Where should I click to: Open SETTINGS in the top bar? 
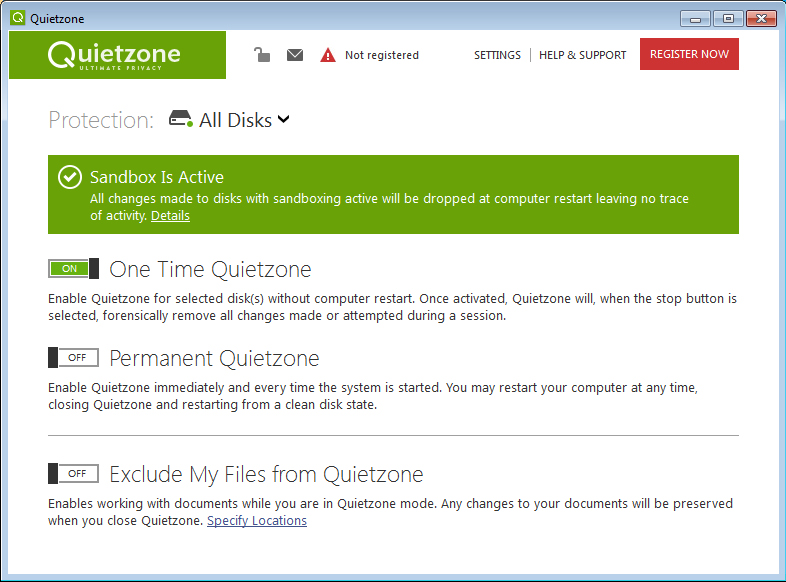[x=497, y=55]
